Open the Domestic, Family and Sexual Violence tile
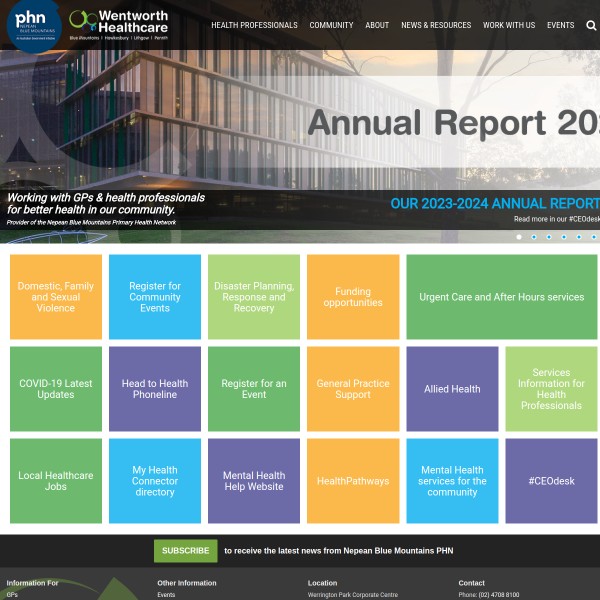This screenshot has width=600, height=600. click(56, 297)
